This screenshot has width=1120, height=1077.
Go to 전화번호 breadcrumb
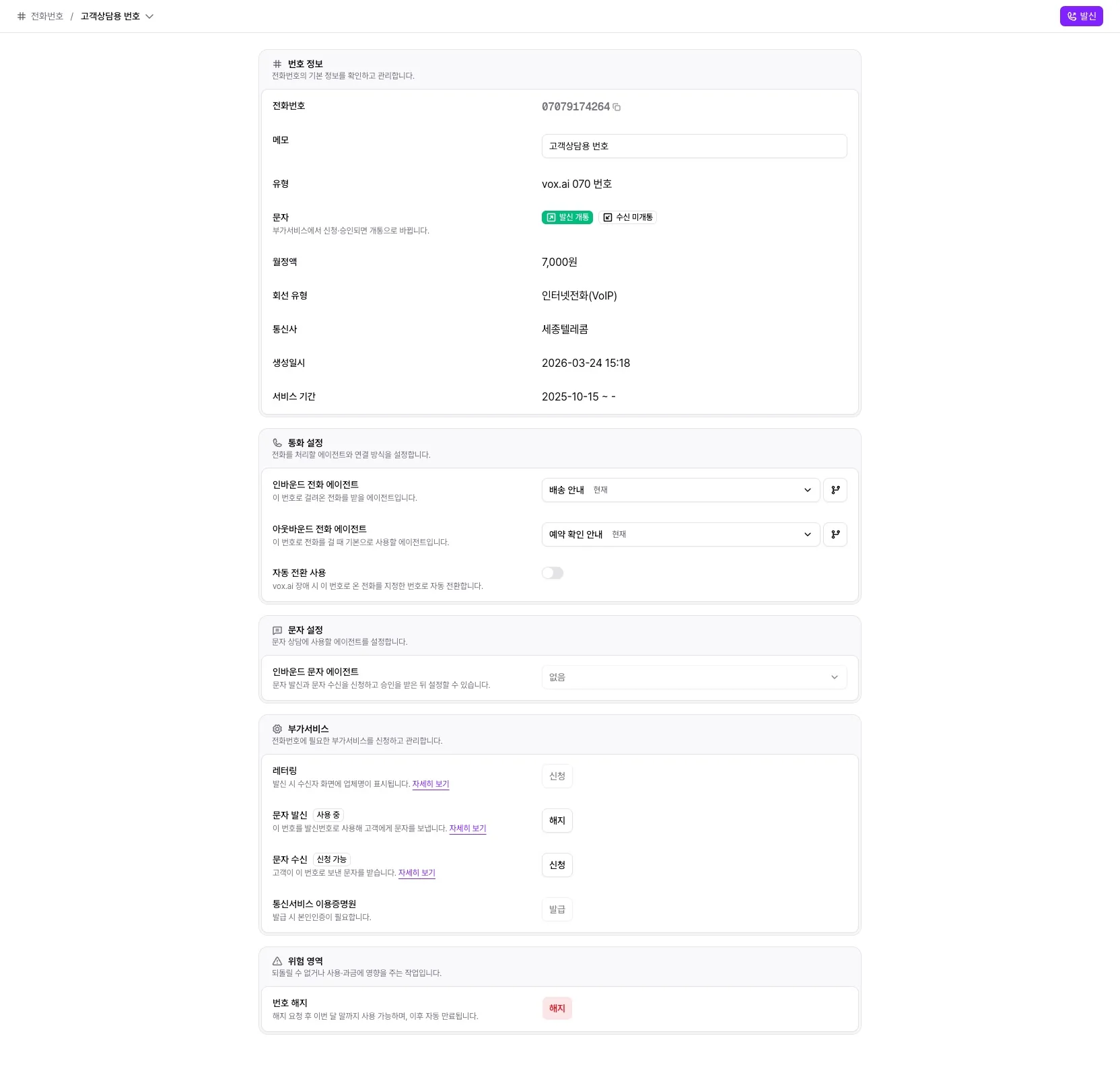coord(47,16)
